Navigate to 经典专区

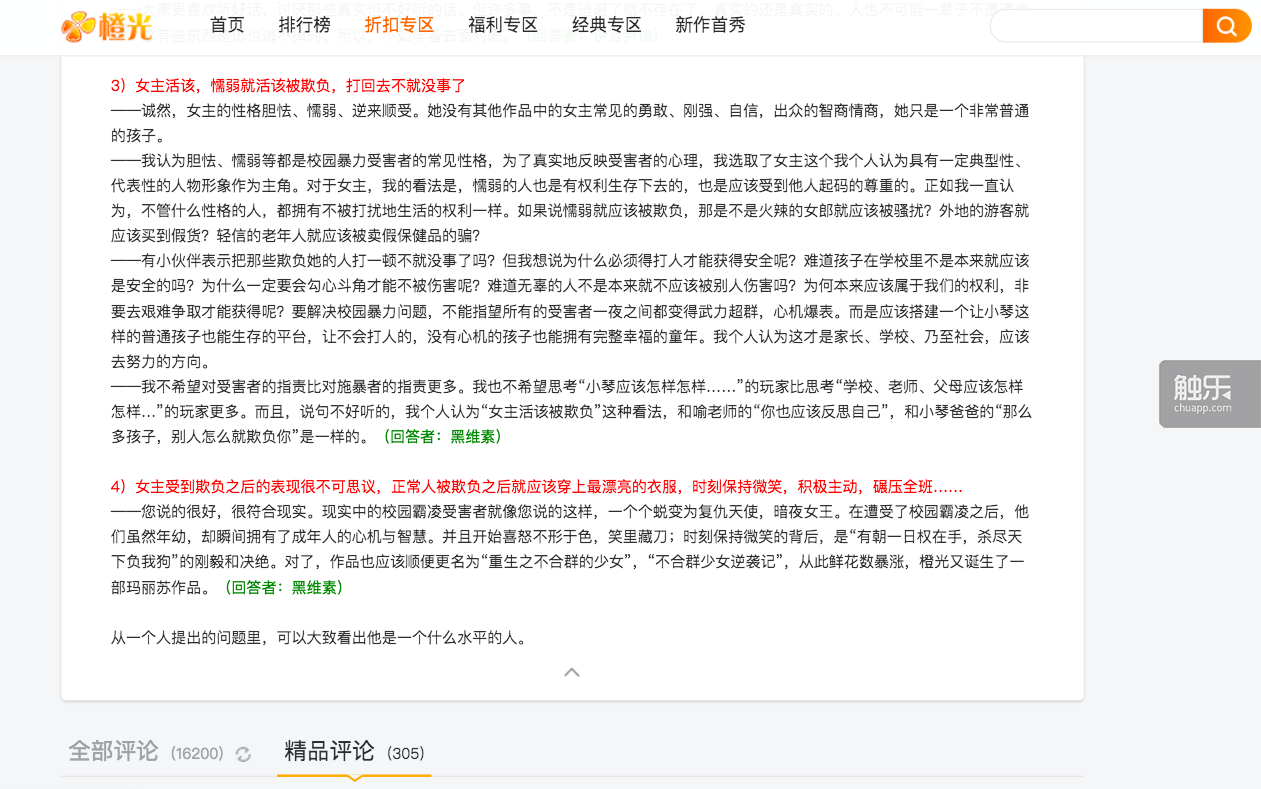coord(607,25)
